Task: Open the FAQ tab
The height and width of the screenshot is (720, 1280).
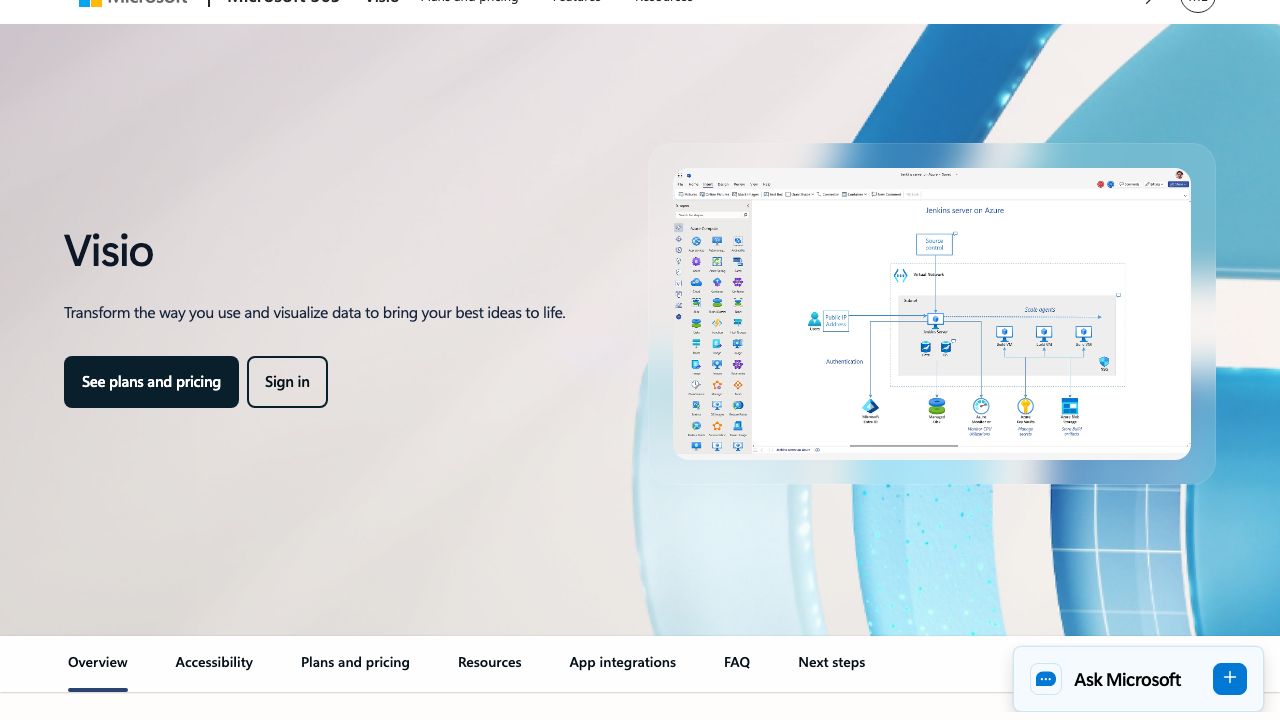Action: (737, 662)
